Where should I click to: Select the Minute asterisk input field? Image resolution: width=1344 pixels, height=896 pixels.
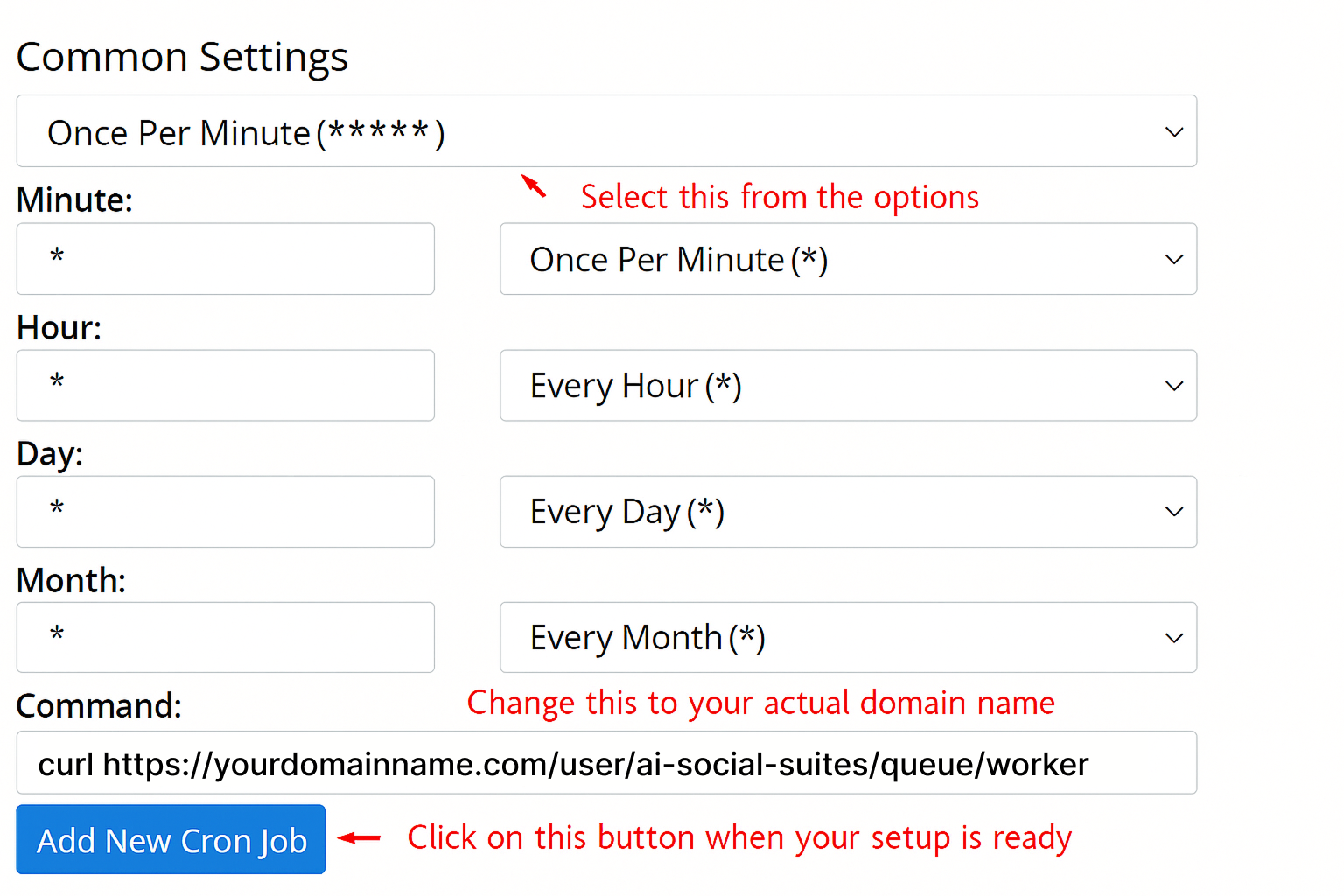[x=225, y=259]
